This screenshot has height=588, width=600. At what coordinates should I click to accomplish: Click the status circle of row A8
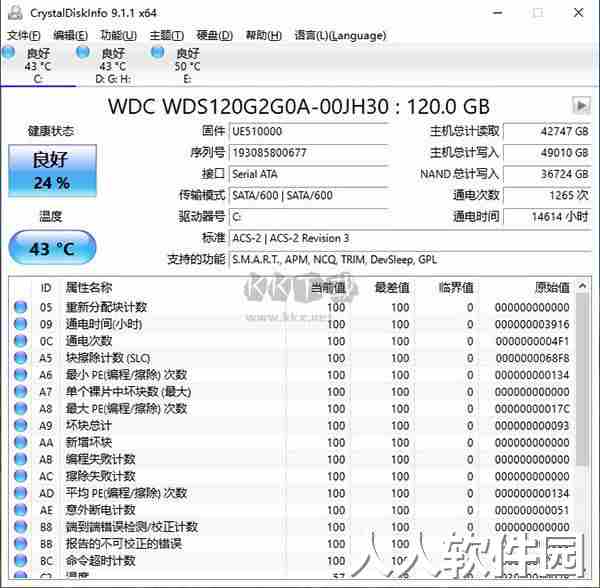21,408
